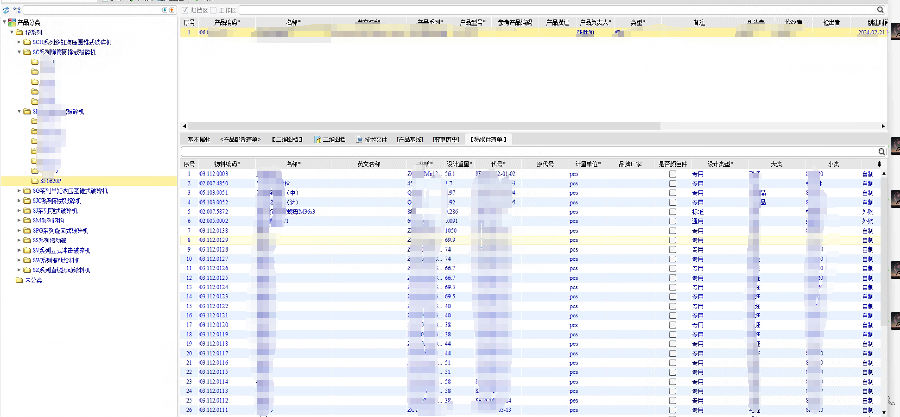The width and height of the screenshot is (900, 417).
Task: Expand the SC01 series folder in the tree
Action: [x=19, y=42]
